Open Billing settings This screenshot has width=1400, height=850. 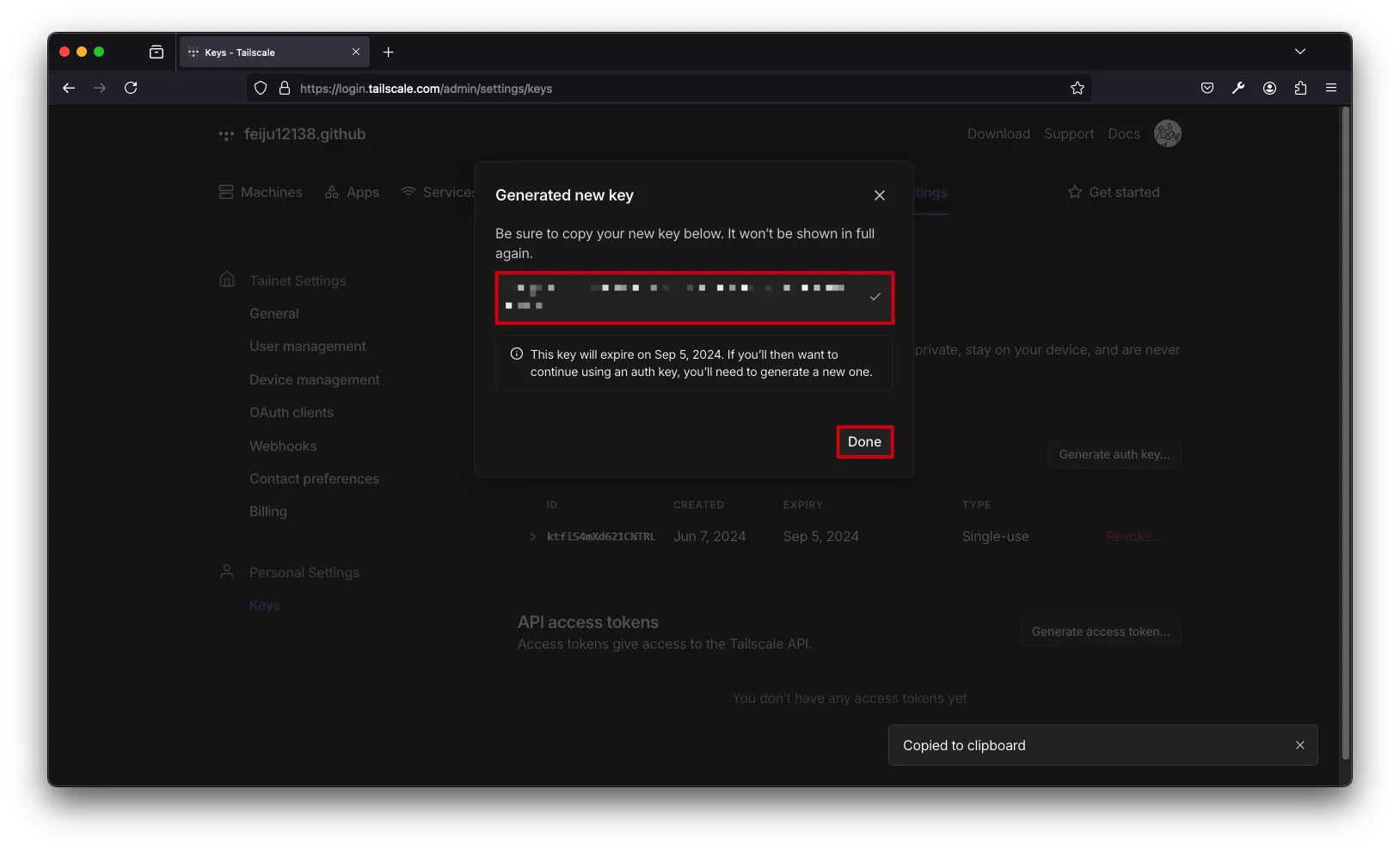click(268, 512)
